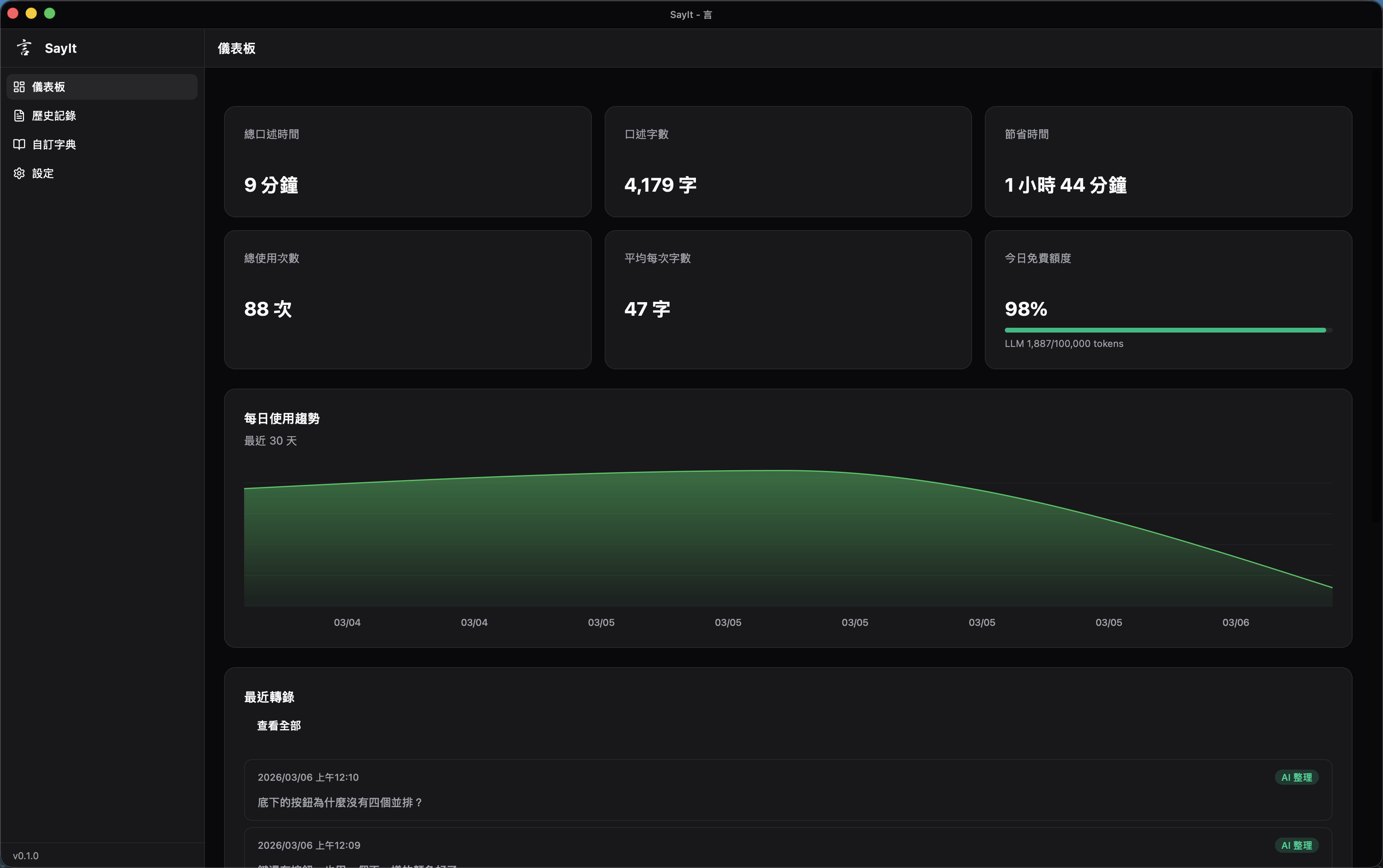1383x868 pixels.
Task: Click the 1 小時 44 分鐘 value
Action: [x=1066, y=185]
